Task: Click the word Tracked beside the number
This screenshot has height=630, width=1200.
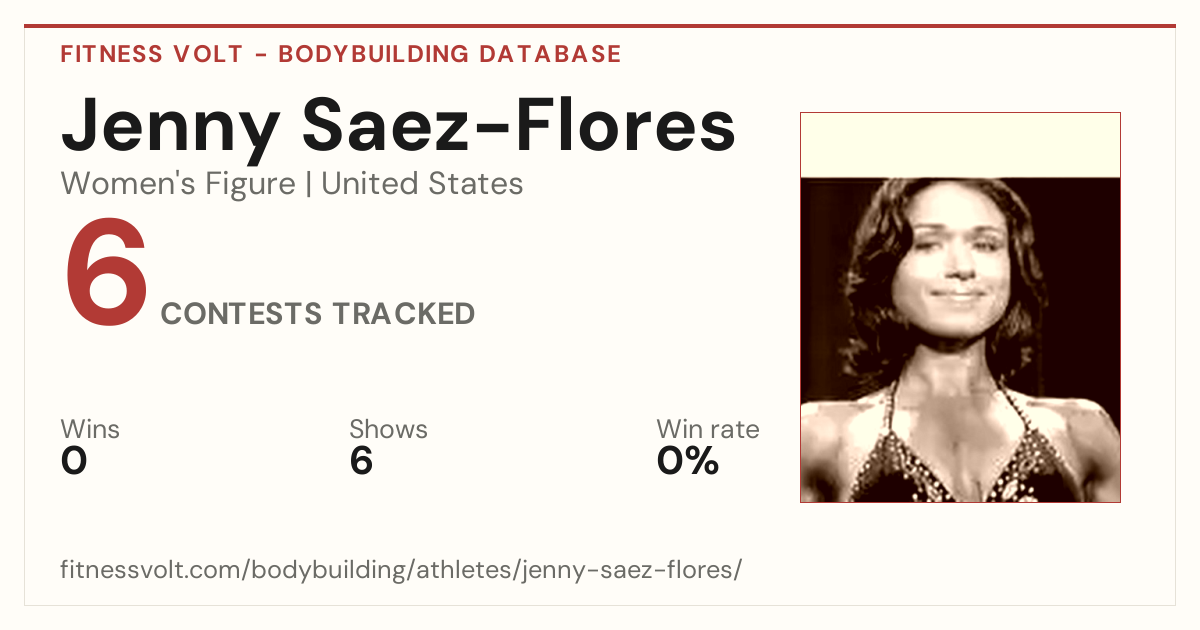Action: tap(403, 314)
